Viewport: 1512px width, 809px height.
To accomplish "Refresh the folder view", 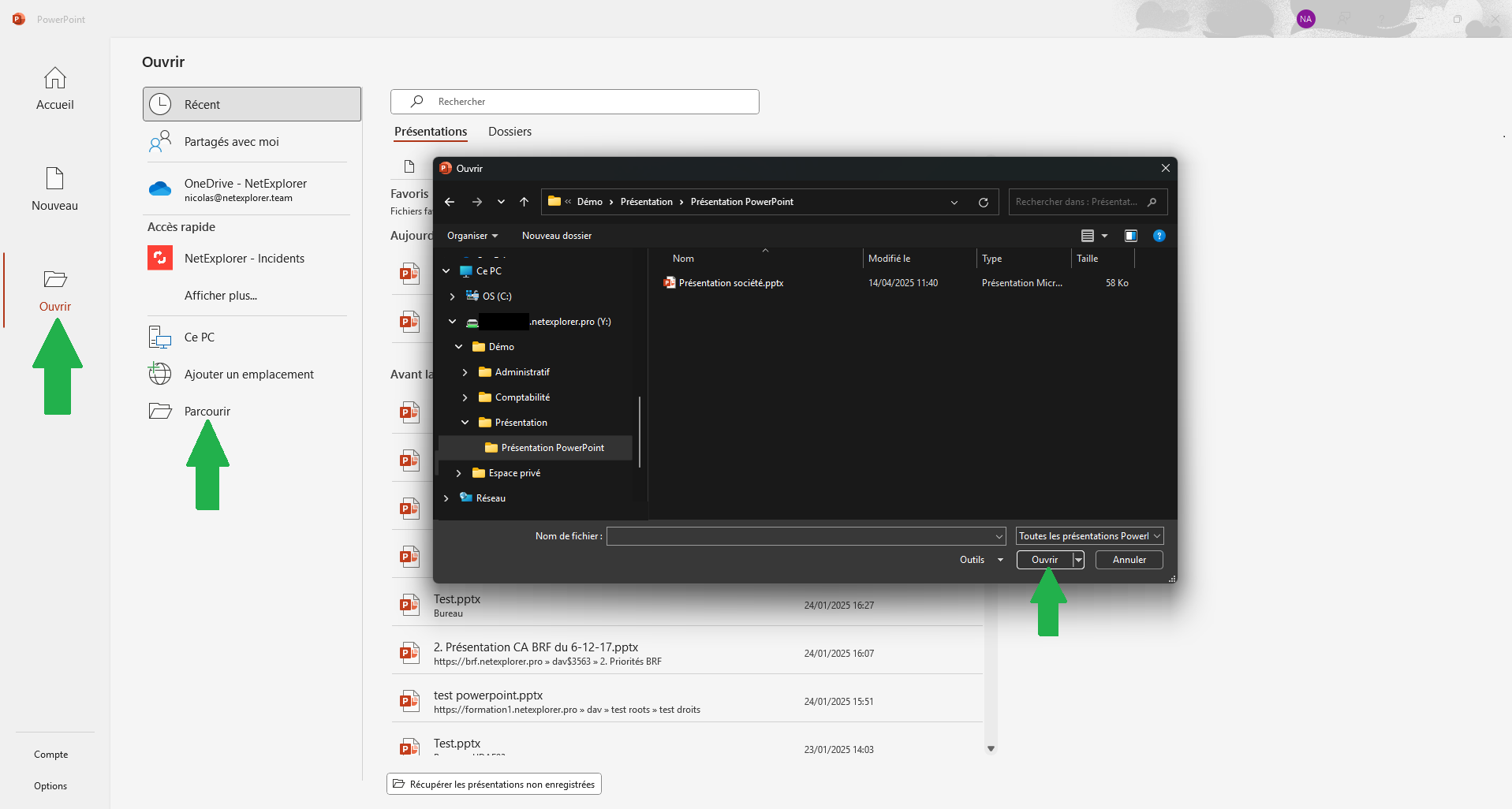I will click(984, 203).
